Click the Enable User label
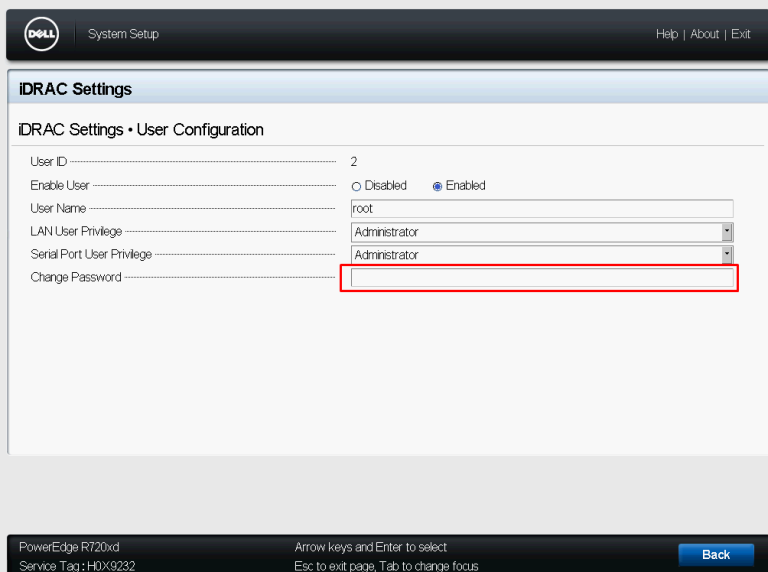Image resolution: width=768 pixels, height=572 pixels. click(x=60, y=186)
